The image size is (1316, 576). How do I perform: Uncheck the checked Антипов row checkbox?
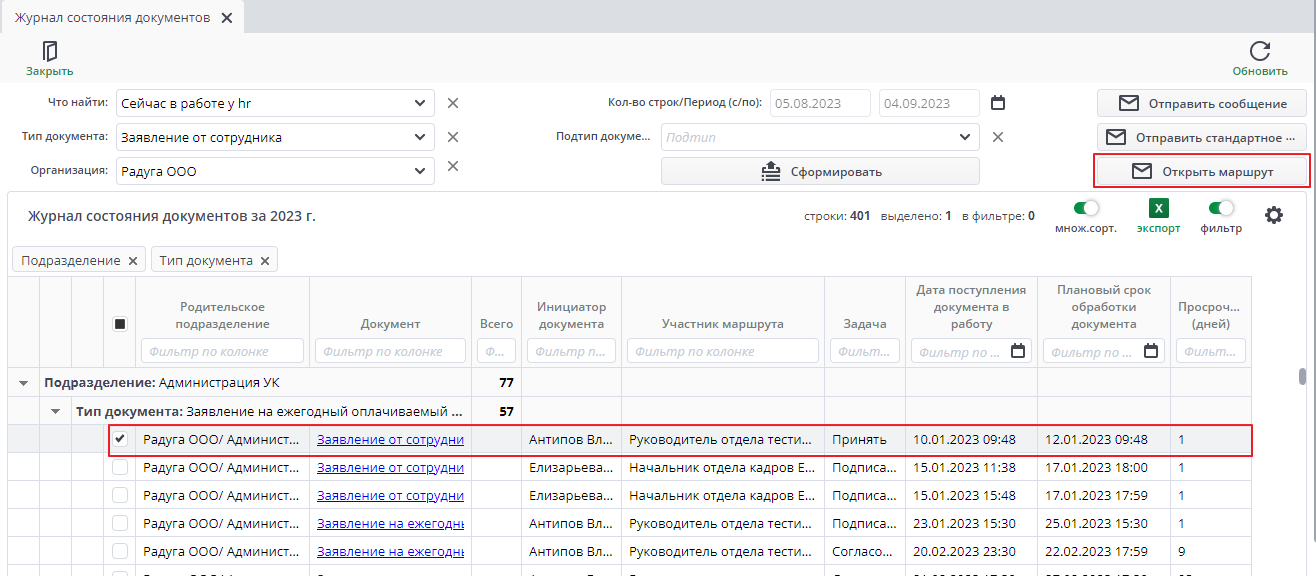(x=120, y=439)
